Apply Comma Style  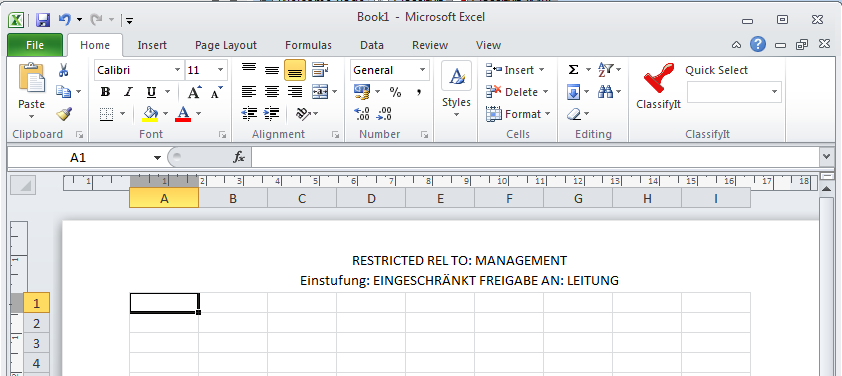coord(418,92)
